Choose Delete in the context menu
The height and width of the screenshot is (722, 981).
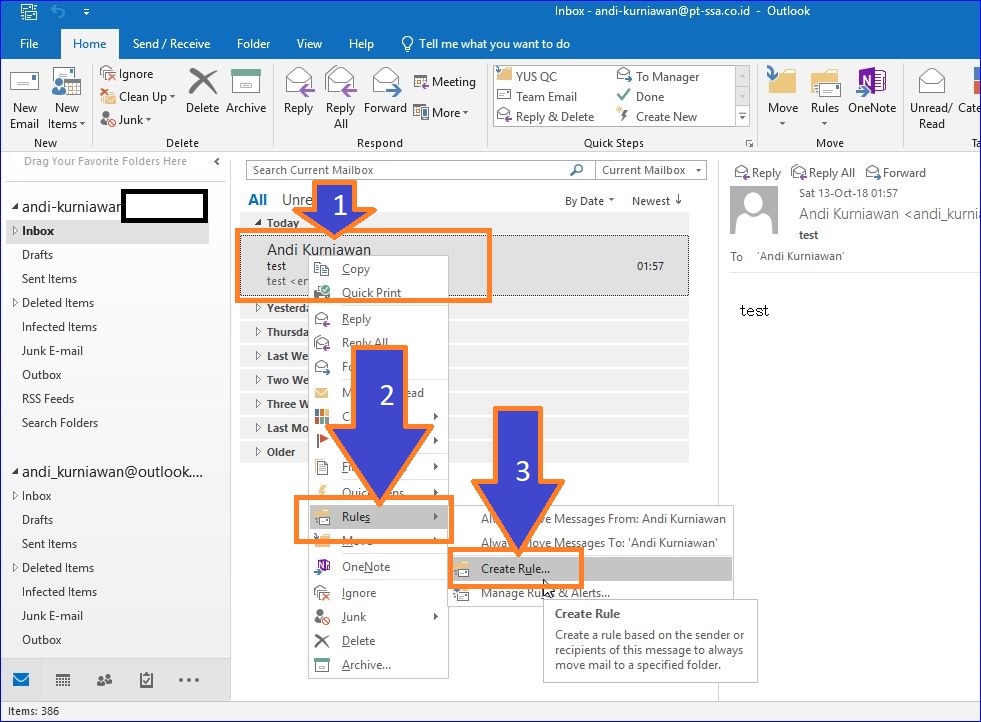(379, 641)
